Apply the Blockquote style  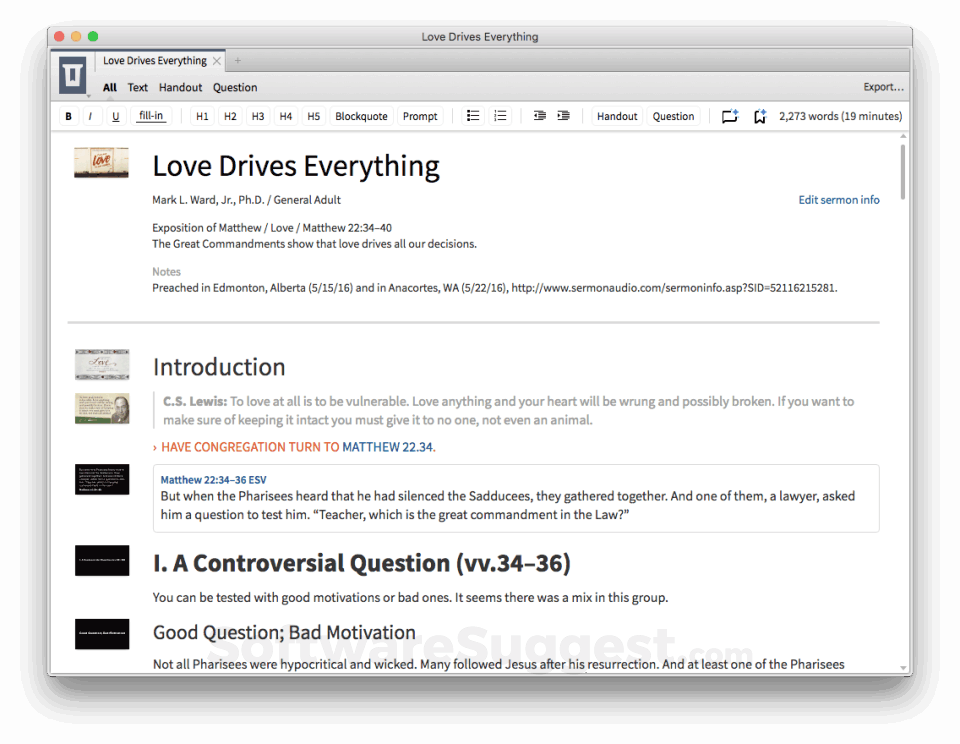pos(361,116)
